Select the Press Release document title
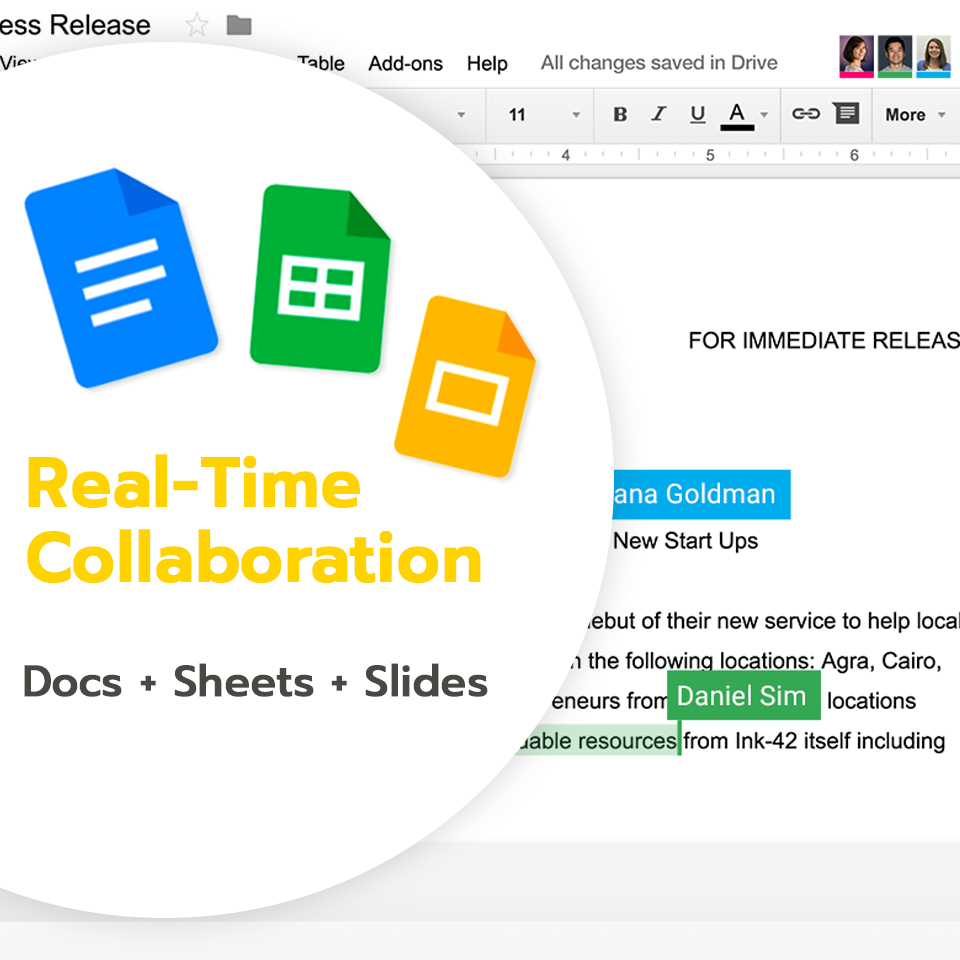Screen dimensions: 960x960 (x=75, y=25)
